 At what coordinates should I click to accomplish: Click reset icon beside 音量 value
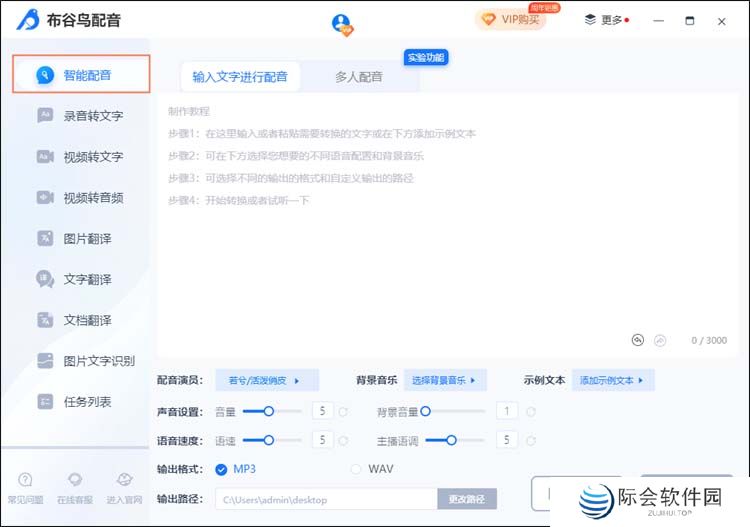(x=343, y=411)
